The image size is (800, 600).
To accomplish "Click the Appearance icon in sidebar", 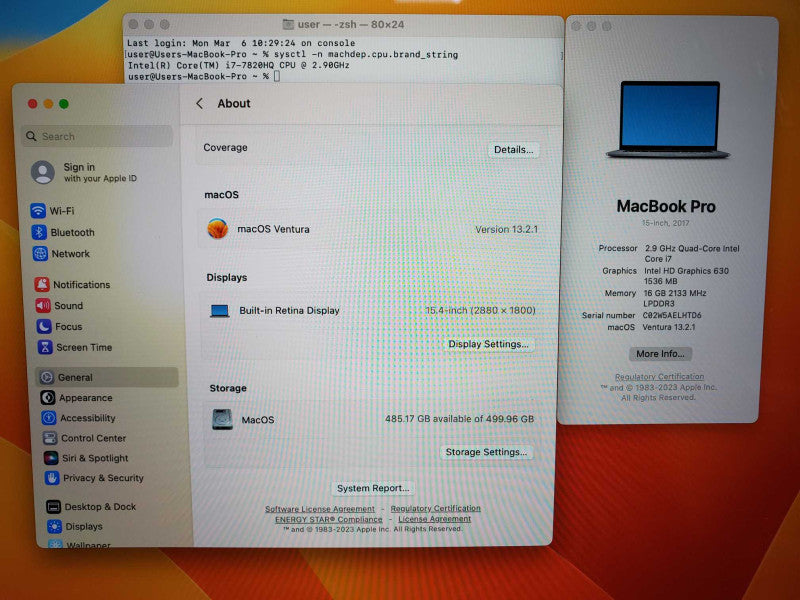I will pyautogui.click(x=47, y=397).
